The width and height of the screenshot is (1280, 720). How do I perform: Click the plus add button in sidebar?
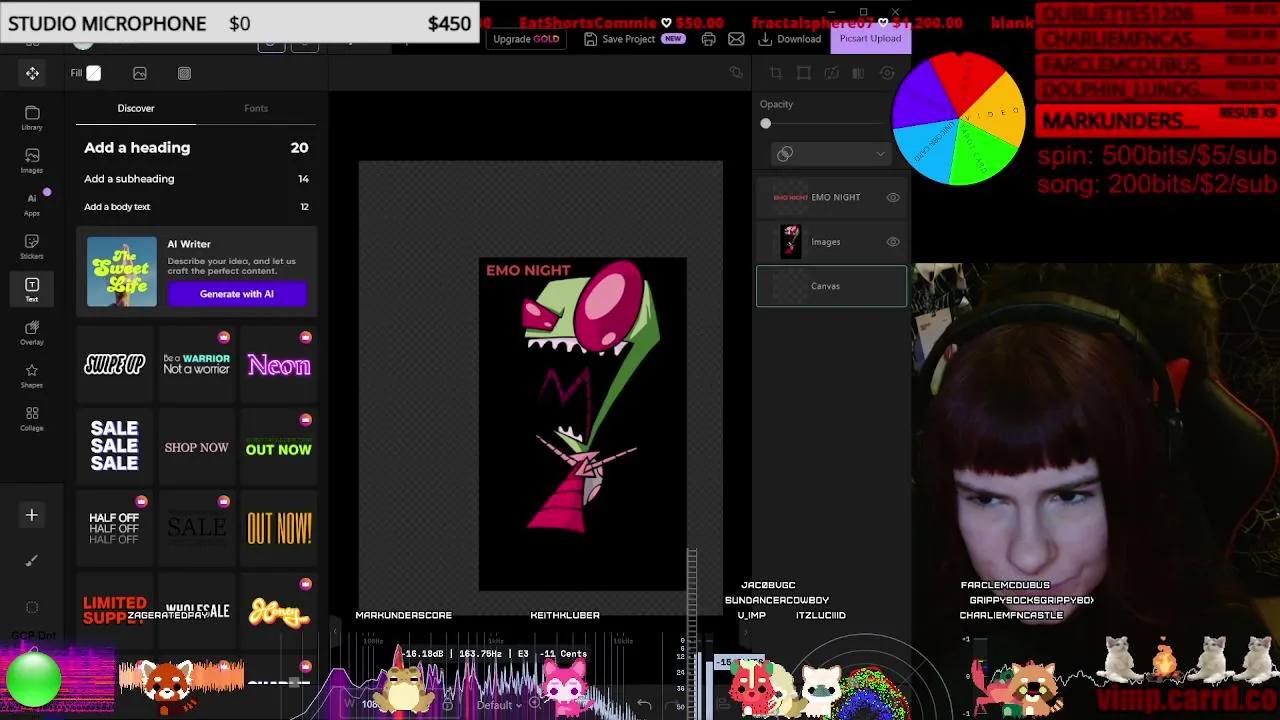point(32,515)
